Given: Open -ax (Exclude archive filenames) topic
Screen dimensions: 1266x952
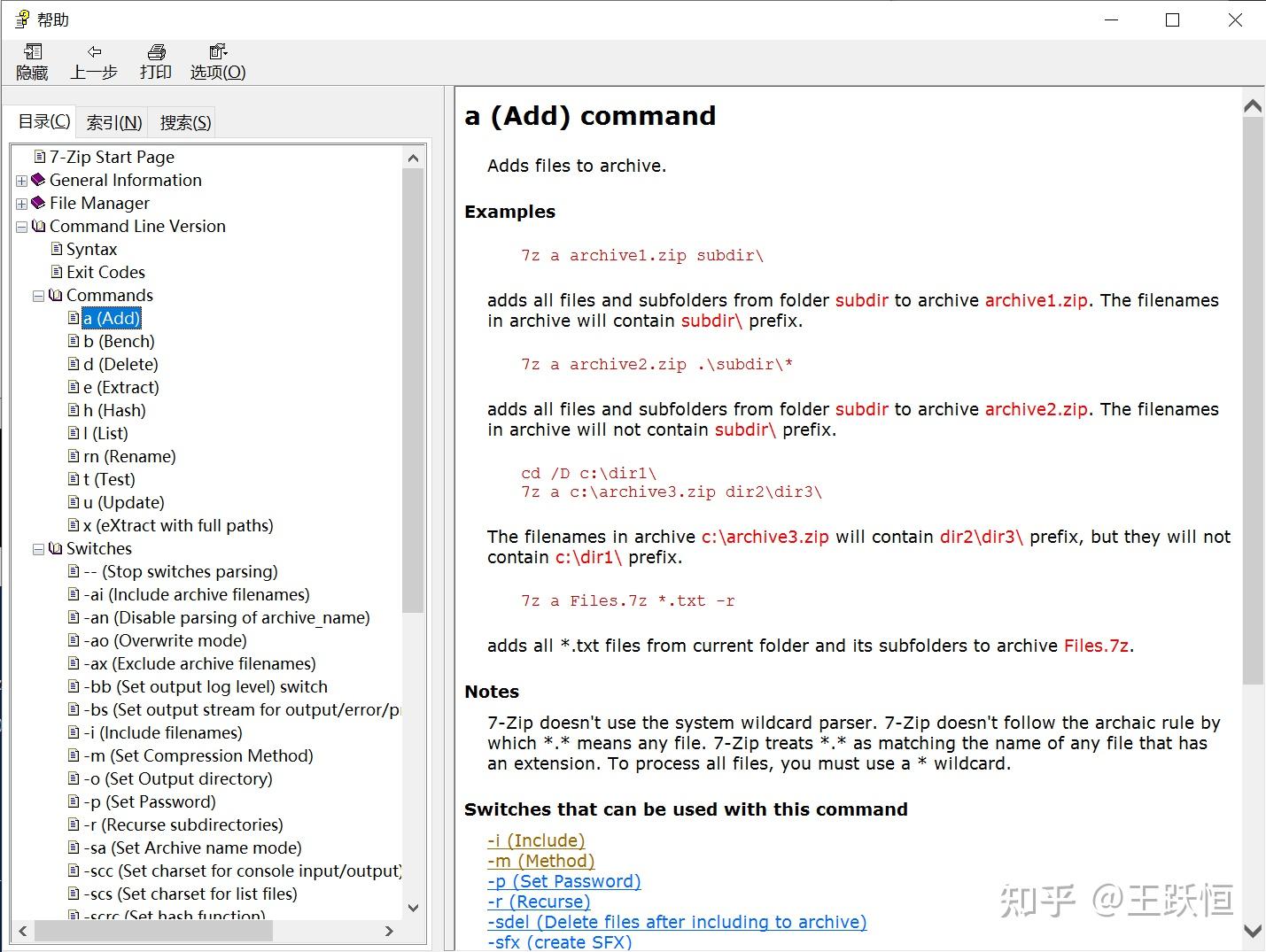Looking at the screenshot, I should (199, 663).
